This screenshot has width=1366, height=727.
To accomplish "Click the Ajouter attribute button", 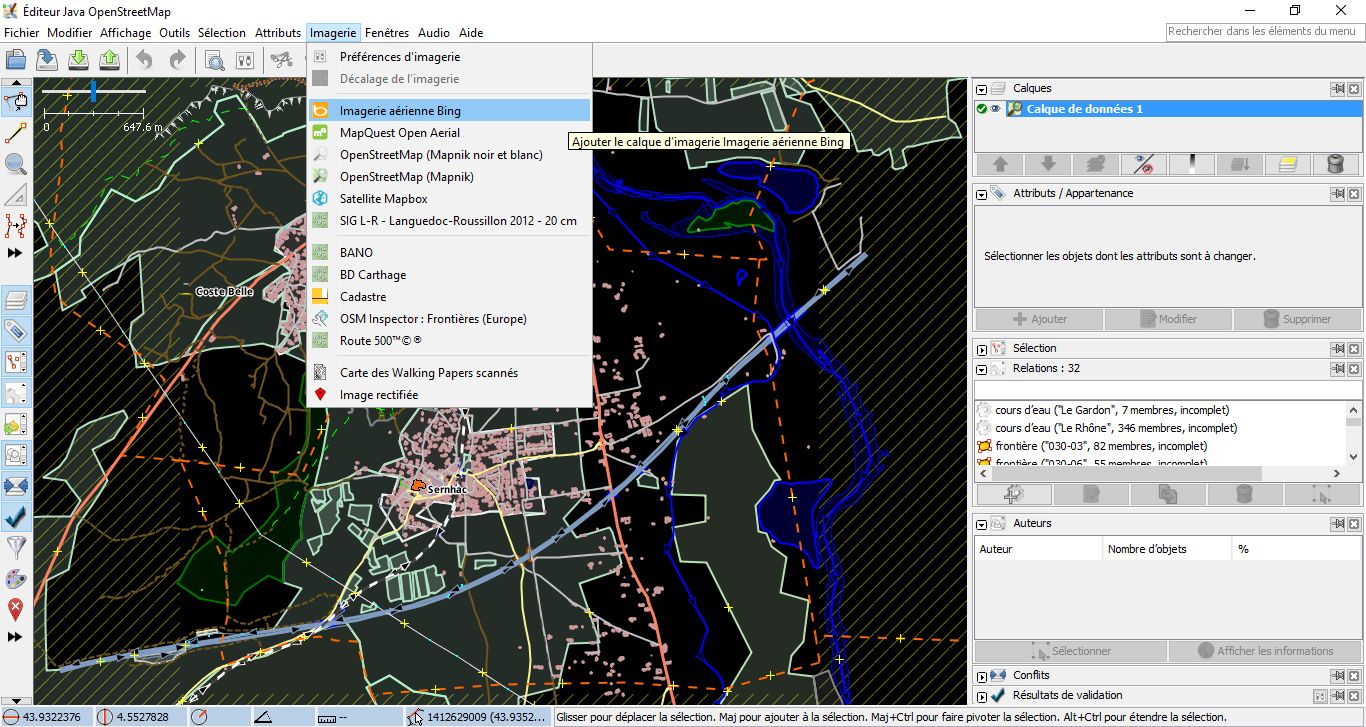I will point(1039,319).
